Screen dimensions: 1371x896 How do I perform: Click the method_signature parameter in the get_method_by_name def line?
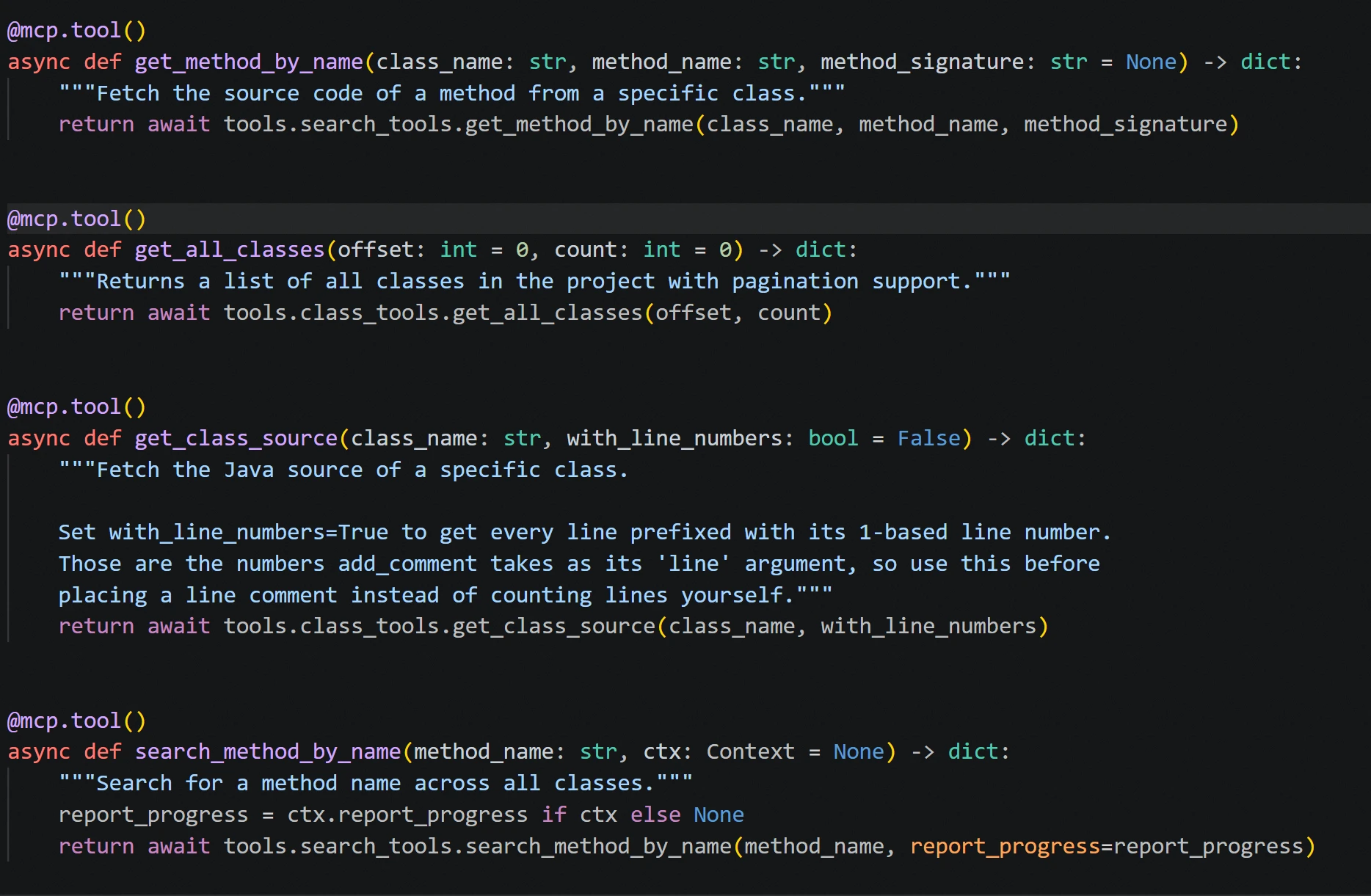[x=922, y=62]
